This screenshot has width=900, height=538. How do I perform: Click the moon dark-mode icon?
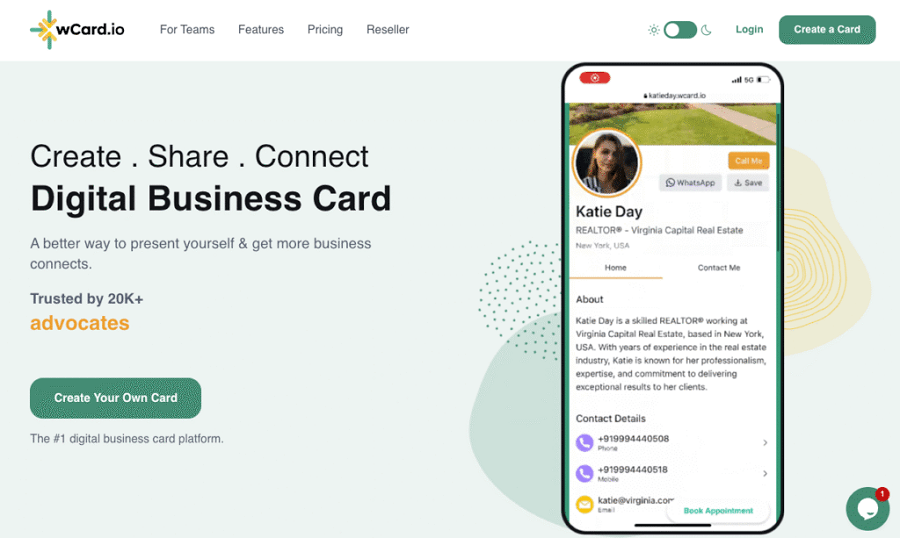click(x=706, y=30)
